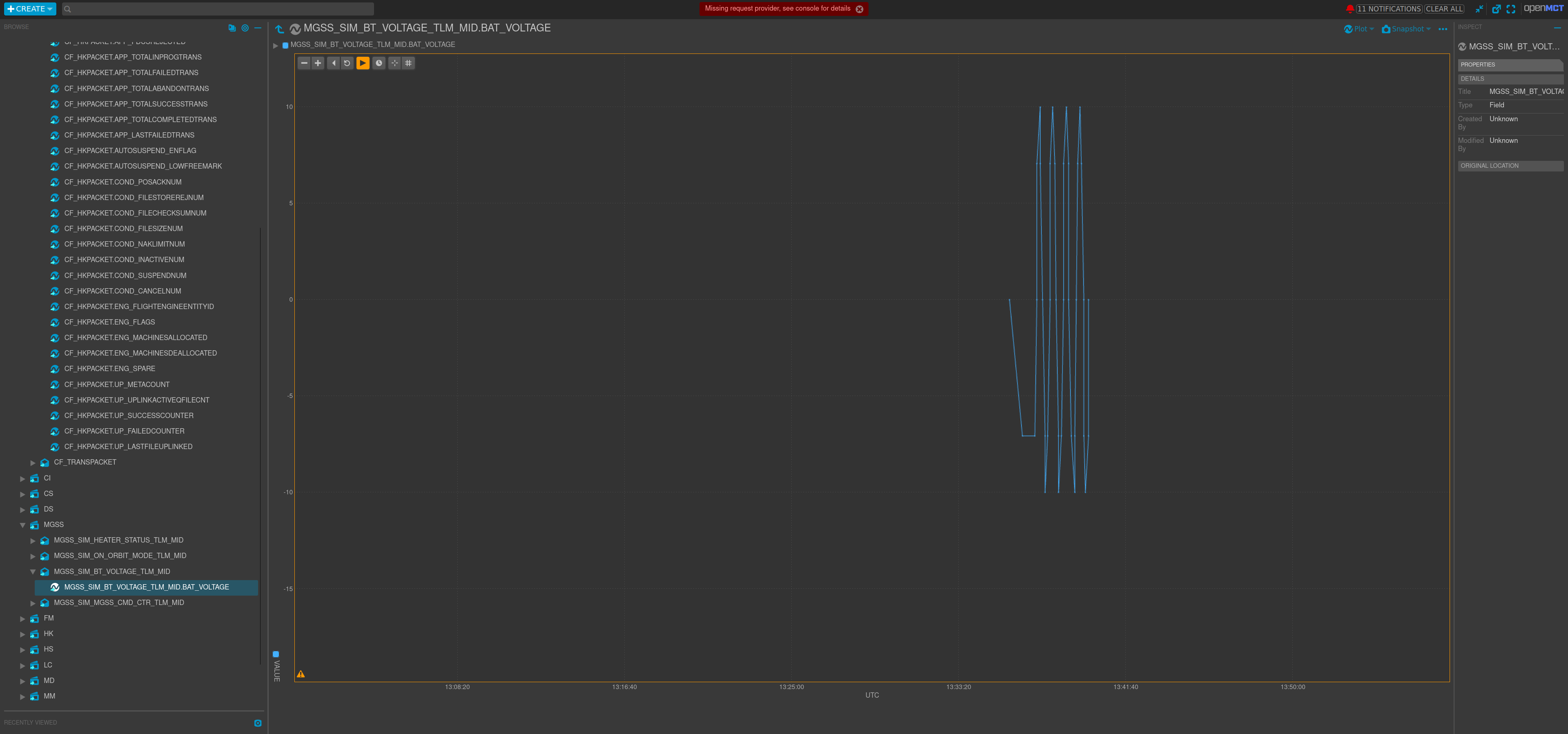
Task: Click the plot zoom in plus button
Action: click(318, 63)
